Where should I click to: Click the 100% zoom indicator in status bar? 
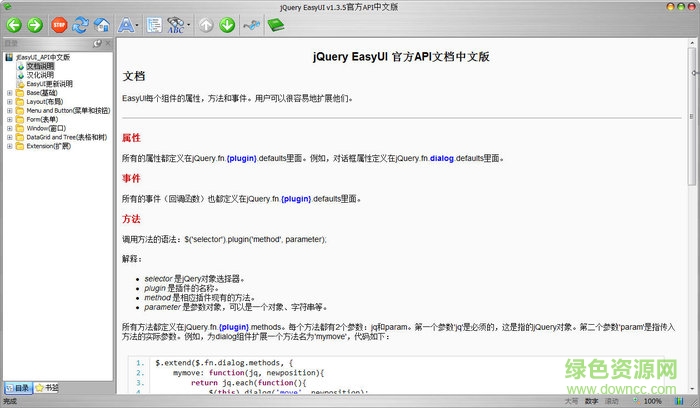point(652,401)
